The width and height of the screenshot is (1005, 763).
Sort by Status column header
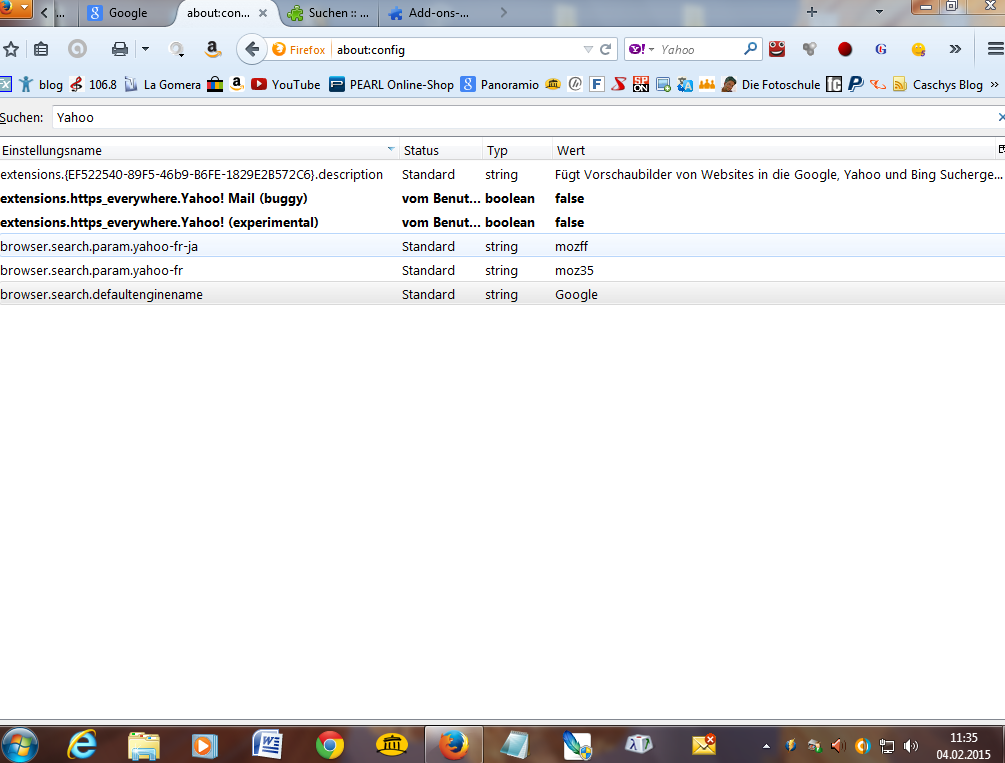pos(441,151)
